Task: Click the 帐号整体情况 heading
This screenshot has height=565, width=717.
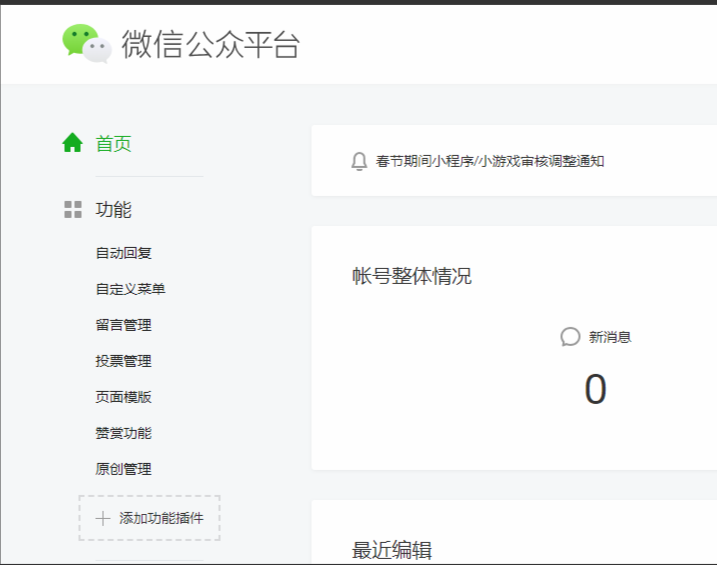Action: (x=412, y=276)
